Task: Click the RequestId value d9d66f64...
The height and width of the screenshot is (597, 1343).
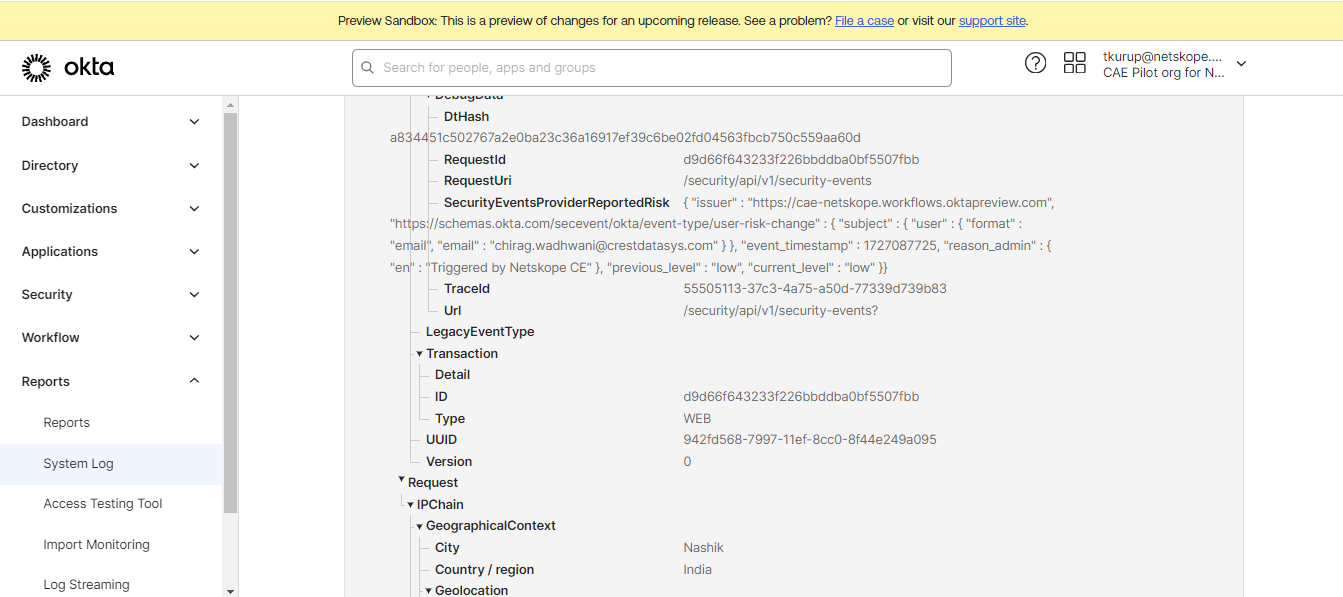Action: tap(801, 159)
